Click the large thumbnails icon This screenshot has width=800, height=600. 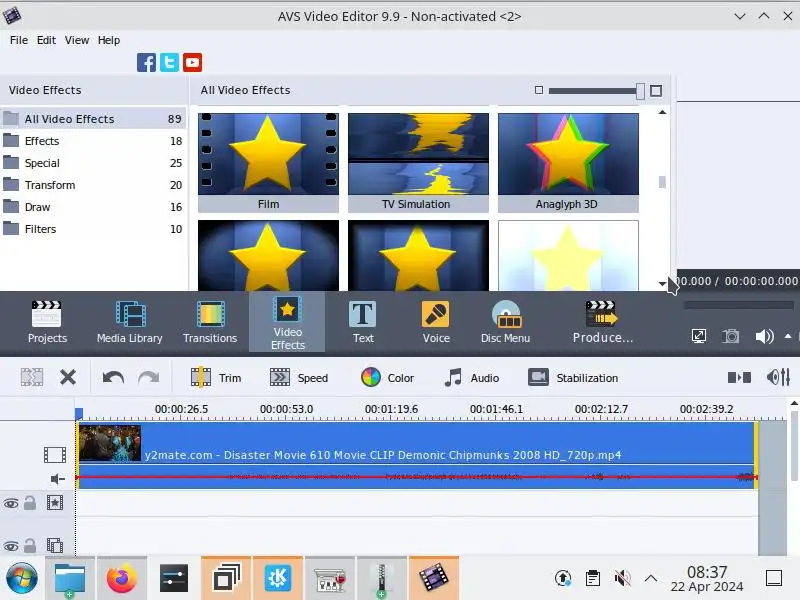[656, 91]
